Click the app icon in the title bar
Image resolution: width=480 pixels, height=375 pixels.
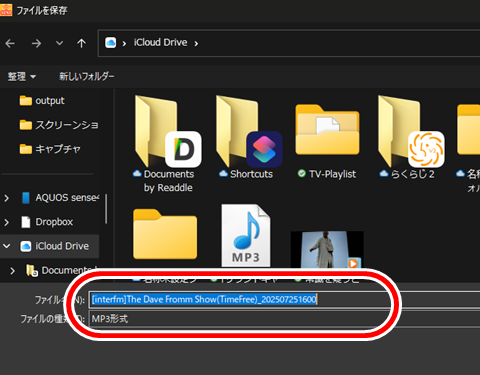point(6,10)
